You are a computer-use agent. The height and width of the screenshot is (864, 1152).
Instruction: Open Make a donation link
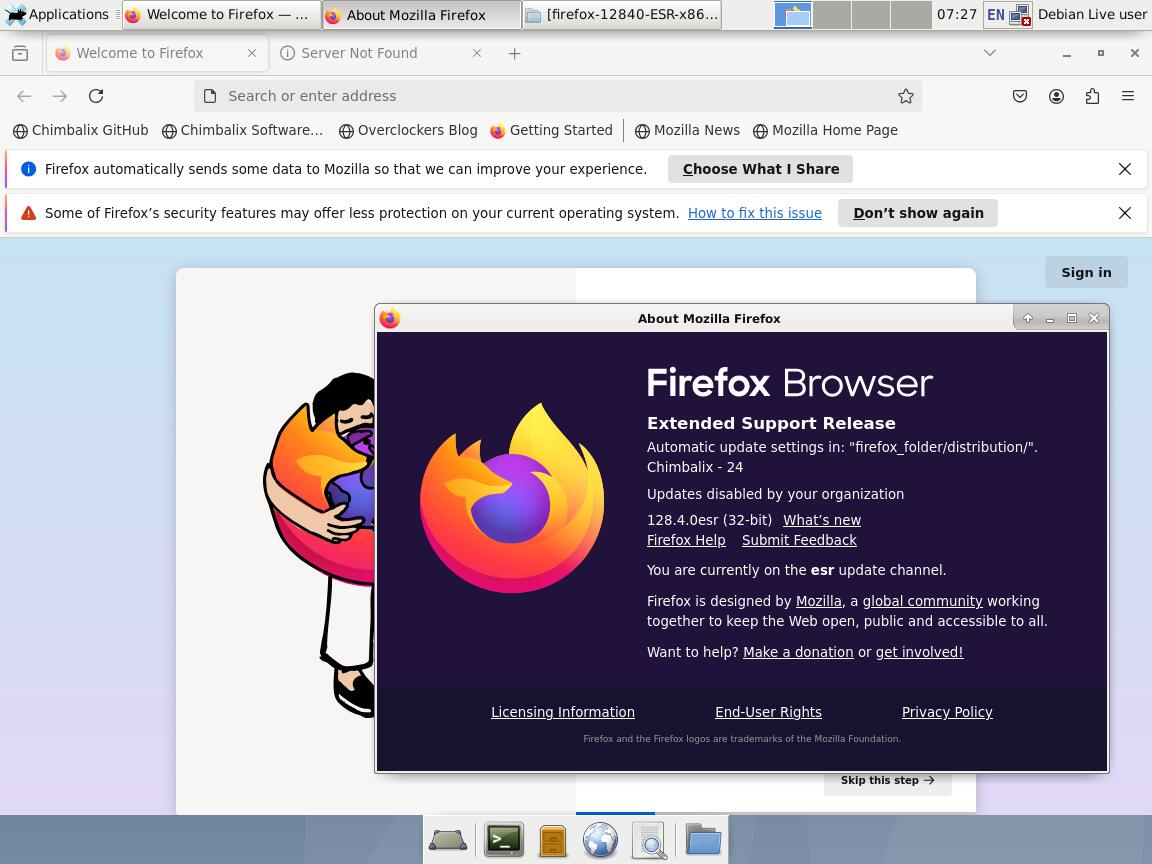798,652
